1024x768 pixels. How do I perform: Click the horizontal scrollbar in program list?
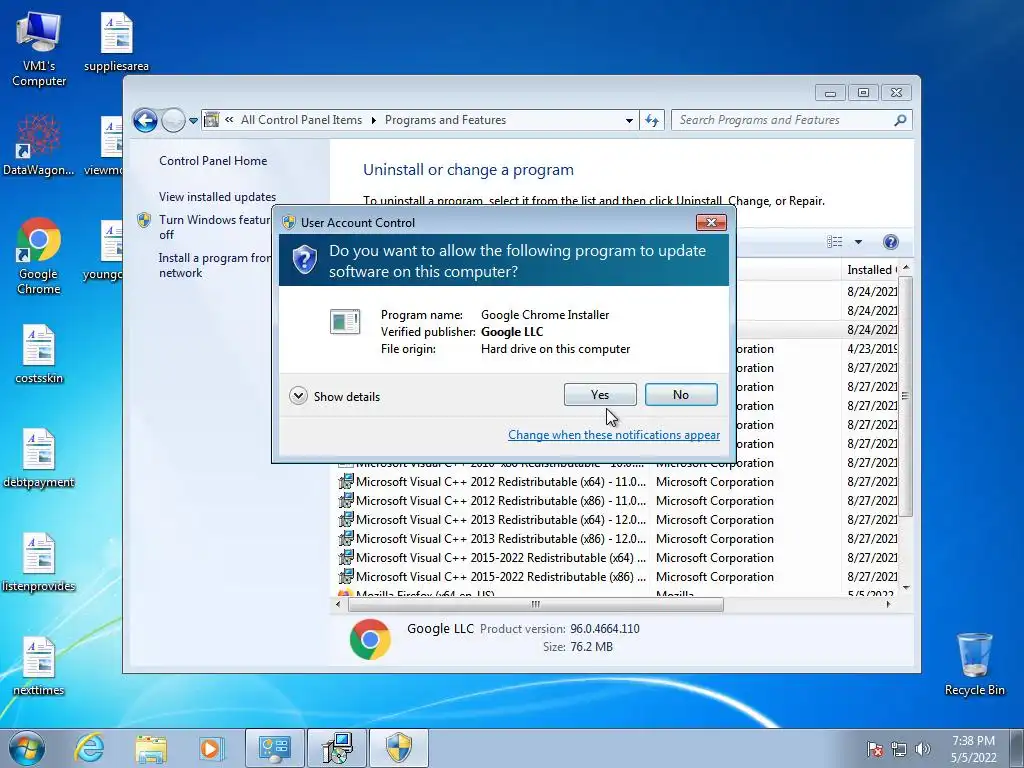click(x=536, y=605)
